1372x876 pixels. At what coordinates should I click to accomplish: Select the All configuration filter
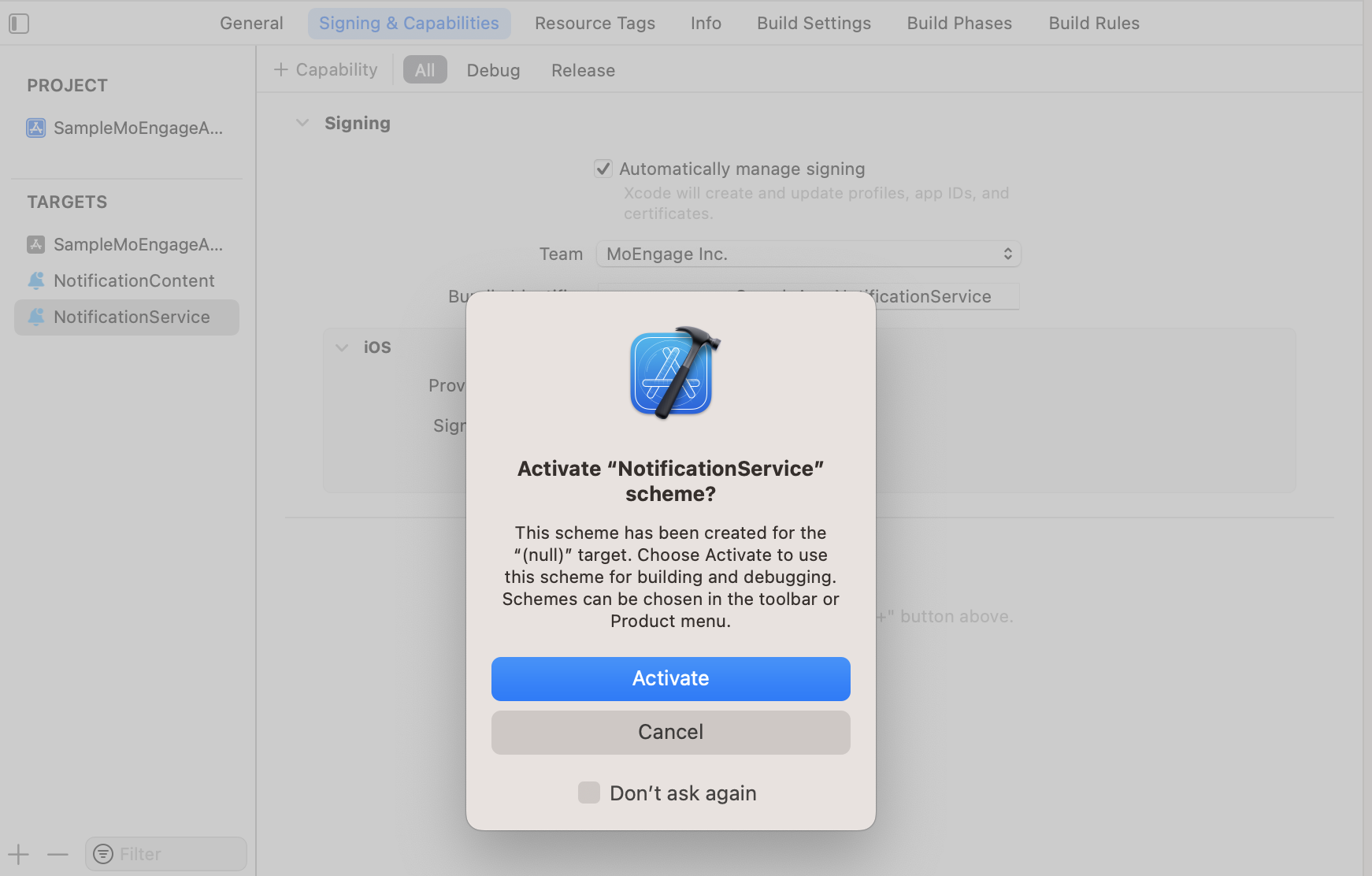click(425, 70)
